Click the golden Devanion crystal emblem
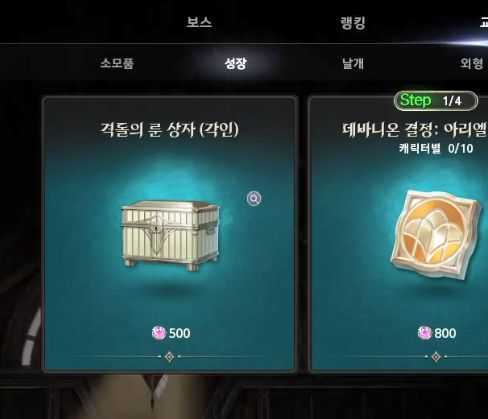Viewport: 488px width, 419px height. (x=437, y=235)
